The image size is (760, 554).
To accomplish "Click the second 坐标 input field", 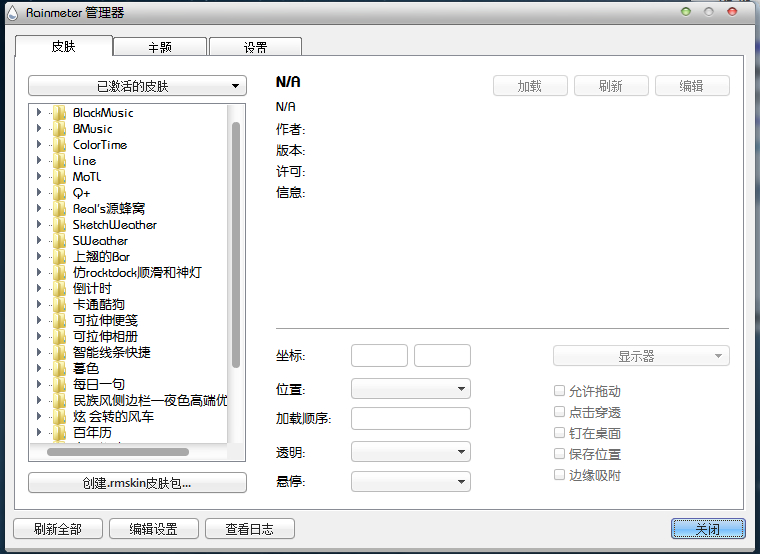I will pyautogui.click(x=442, y=356).
